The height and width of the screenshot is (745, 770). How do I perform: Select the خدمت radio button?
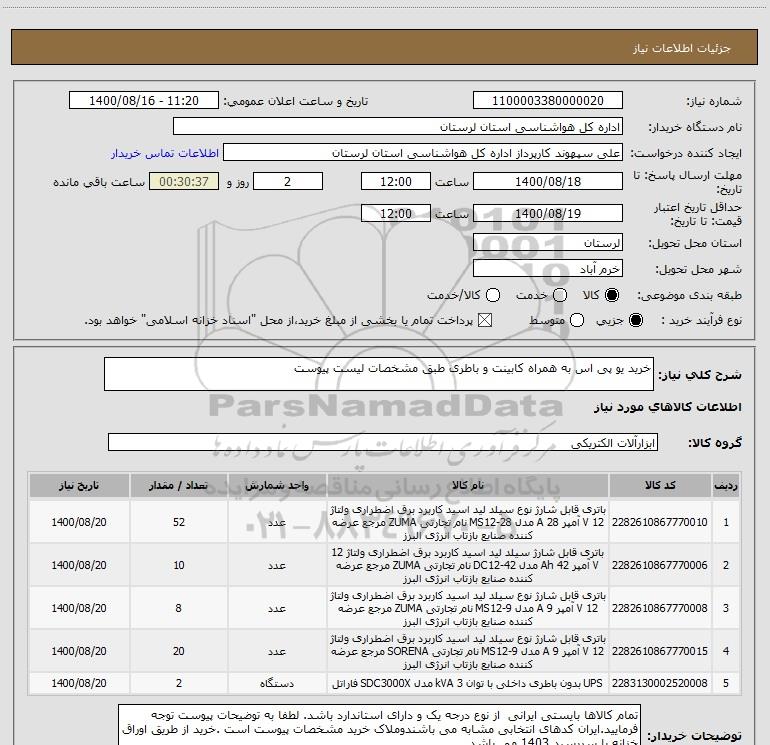click(x=560, y=295)
